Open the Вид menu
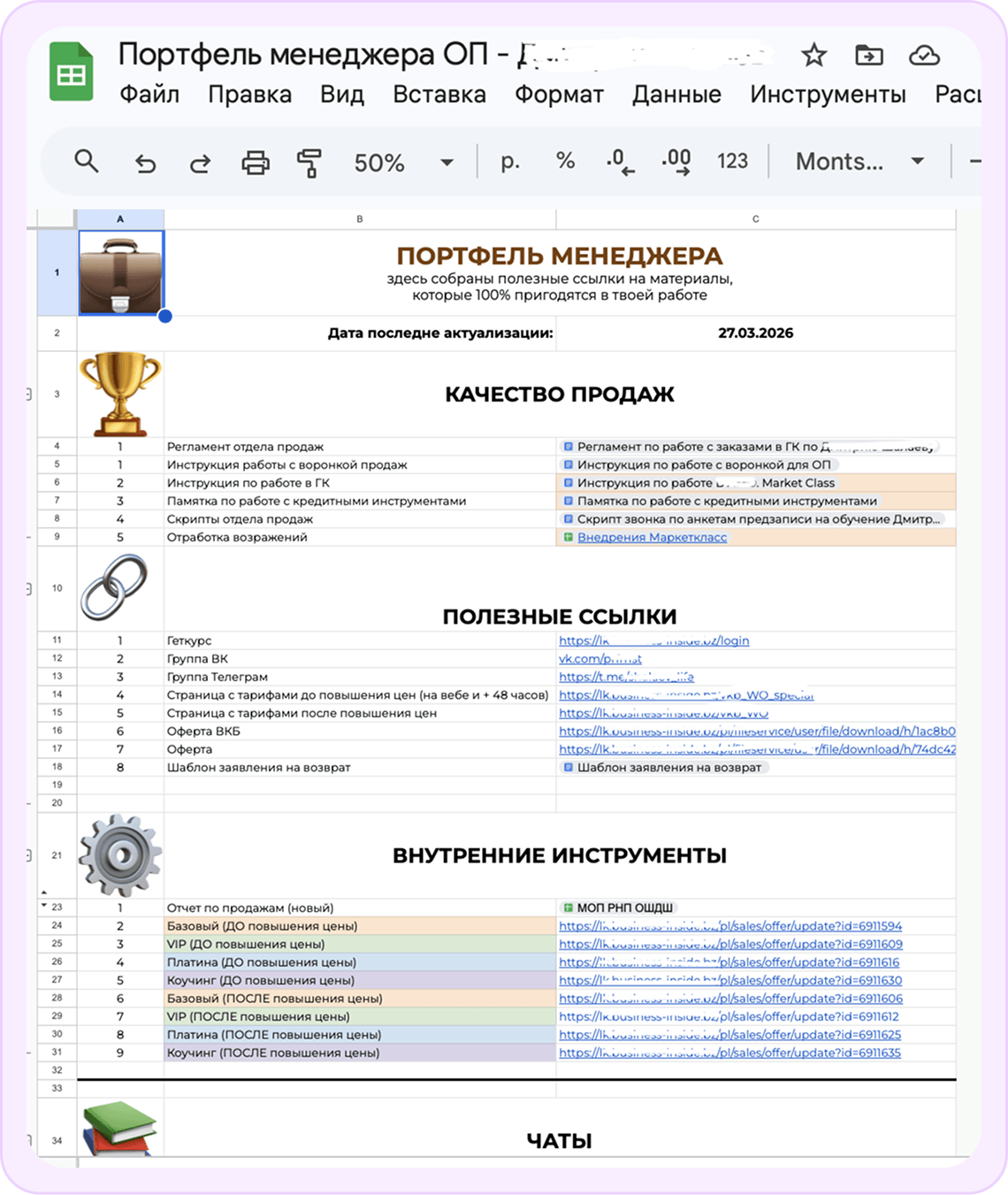The image size is (1008, 1195). click(342, 95)
